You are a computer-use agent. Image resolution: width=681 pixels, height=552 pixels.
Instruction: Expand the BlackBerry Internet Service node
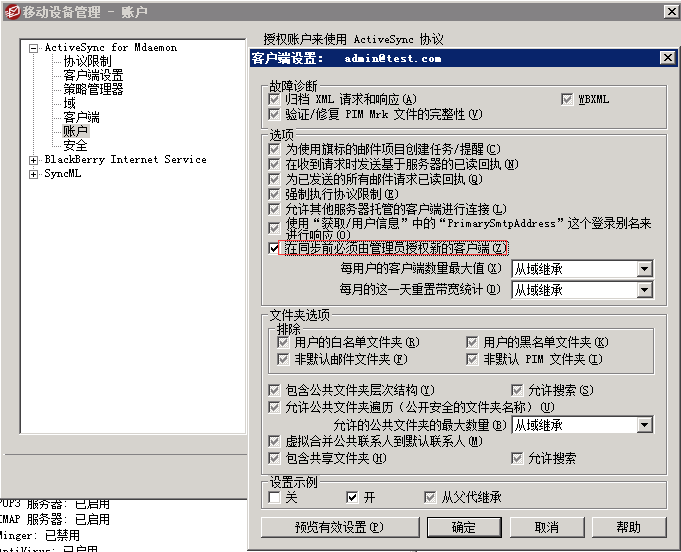point(33,160)
